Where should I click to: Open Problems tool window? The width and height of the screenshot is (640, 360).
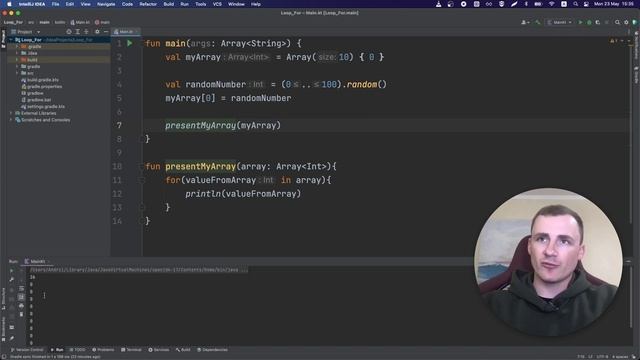click(103, 350)
